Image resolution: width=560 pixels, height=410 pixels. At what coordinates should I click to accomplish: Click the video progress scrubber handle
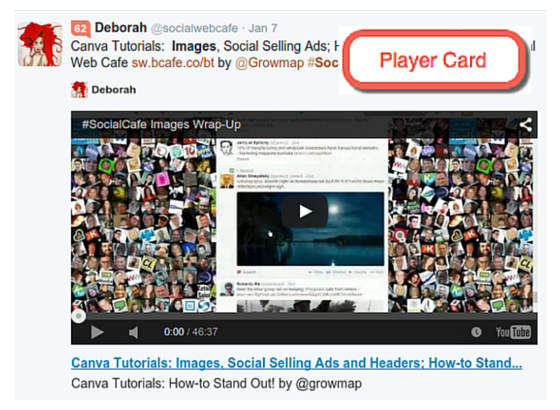click(x=78, y=316)
